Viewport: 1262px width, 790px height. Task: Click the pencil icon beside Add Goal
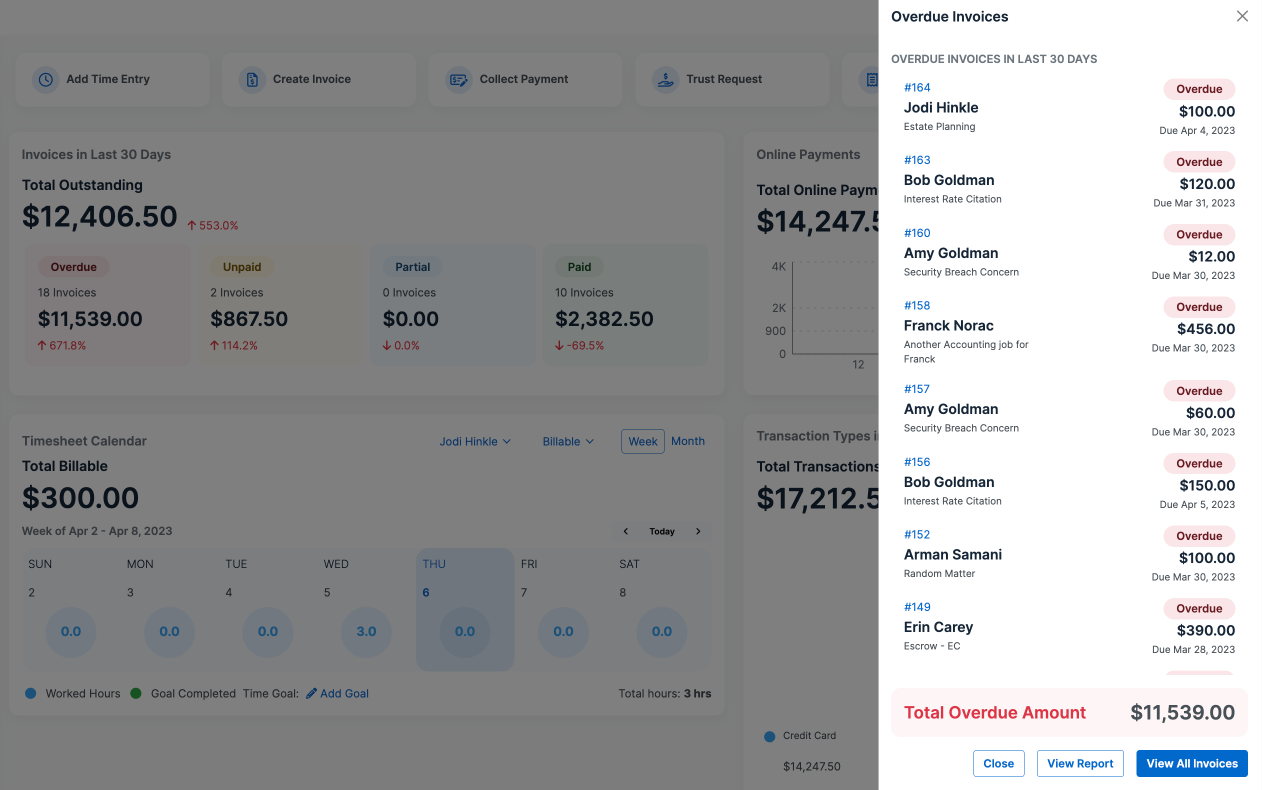[x=311, y=693]
